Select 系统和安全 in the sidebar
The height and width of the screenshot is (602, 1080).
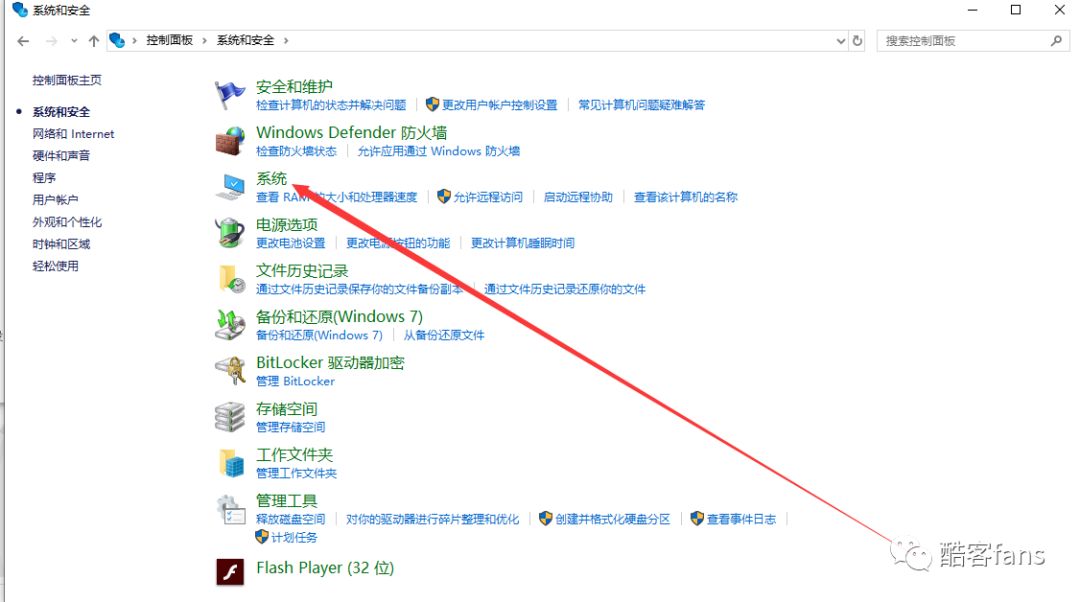tap(61, 112)
